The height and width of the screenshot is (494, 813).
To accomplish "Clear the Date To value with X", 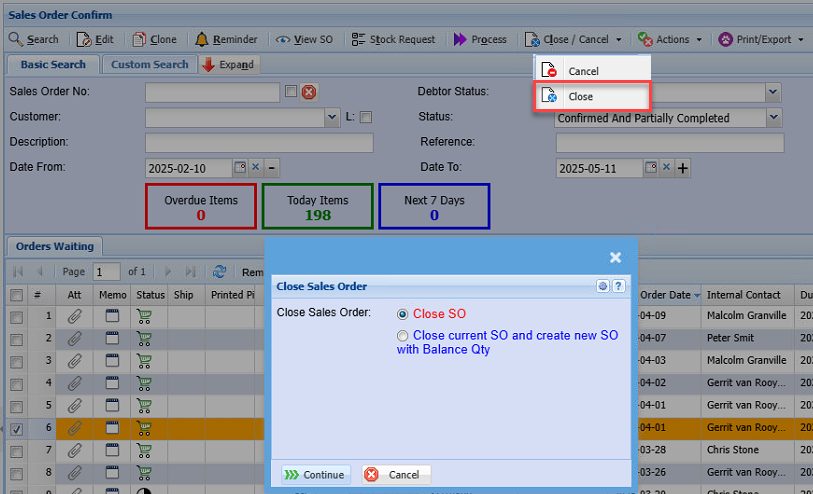I will 666,167.
